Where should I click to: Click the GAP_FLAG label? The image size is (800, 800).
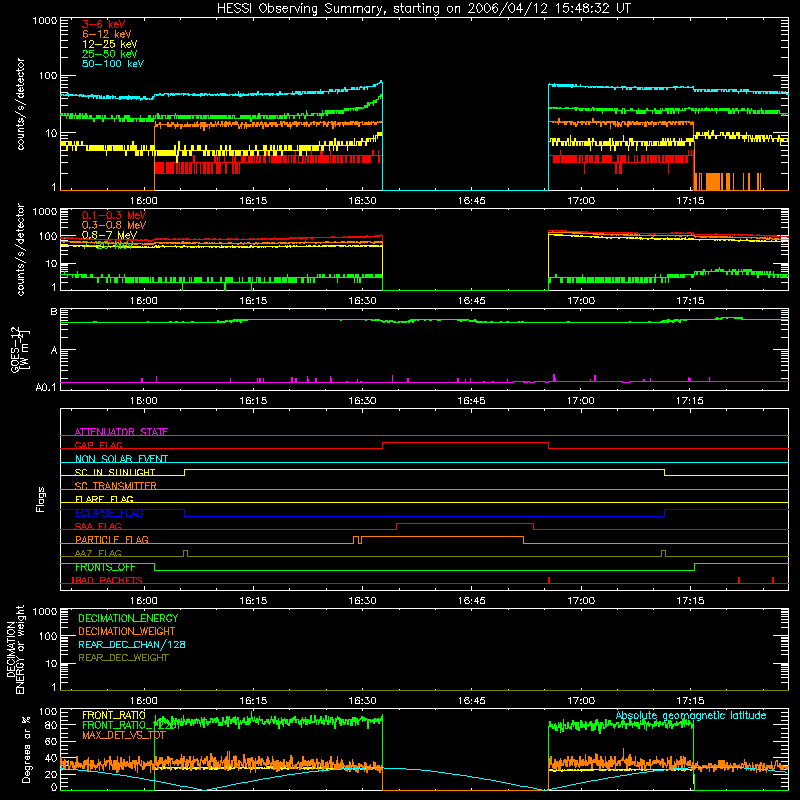click(98, 445)
